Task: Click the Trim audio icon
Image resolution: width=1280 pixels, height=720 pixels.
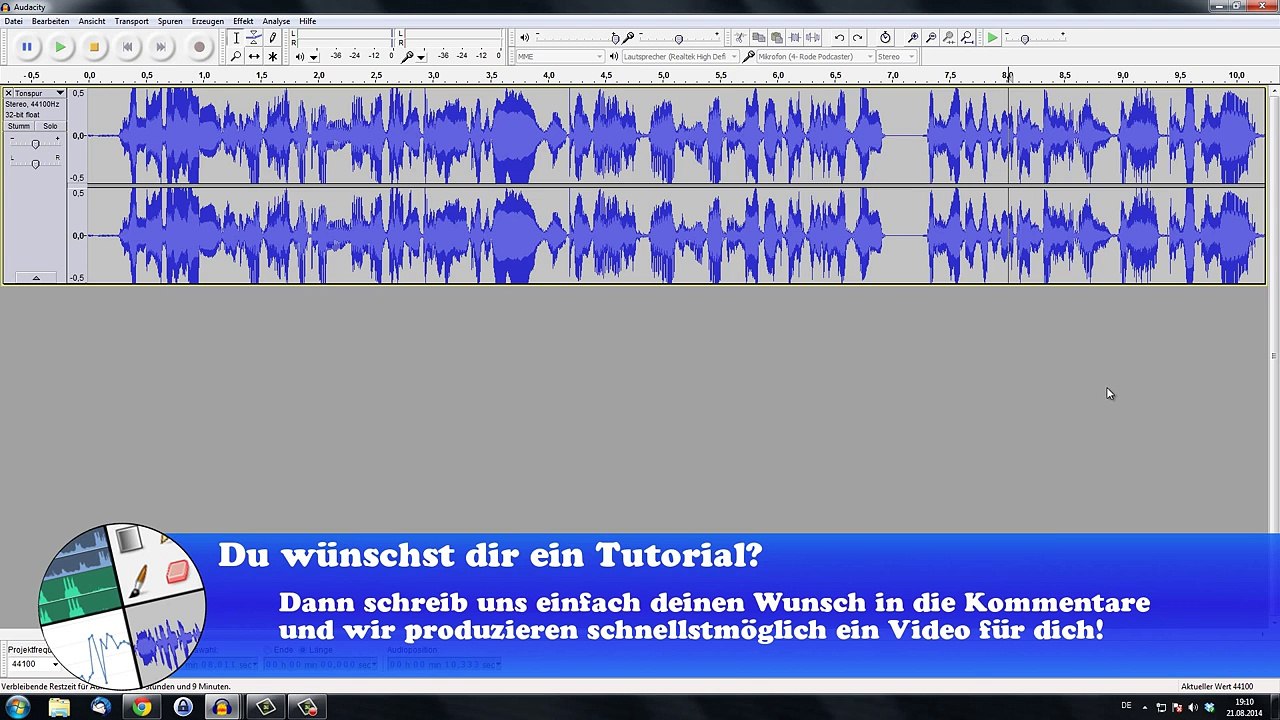Action: pyautogui.click(x=794, y=38)
